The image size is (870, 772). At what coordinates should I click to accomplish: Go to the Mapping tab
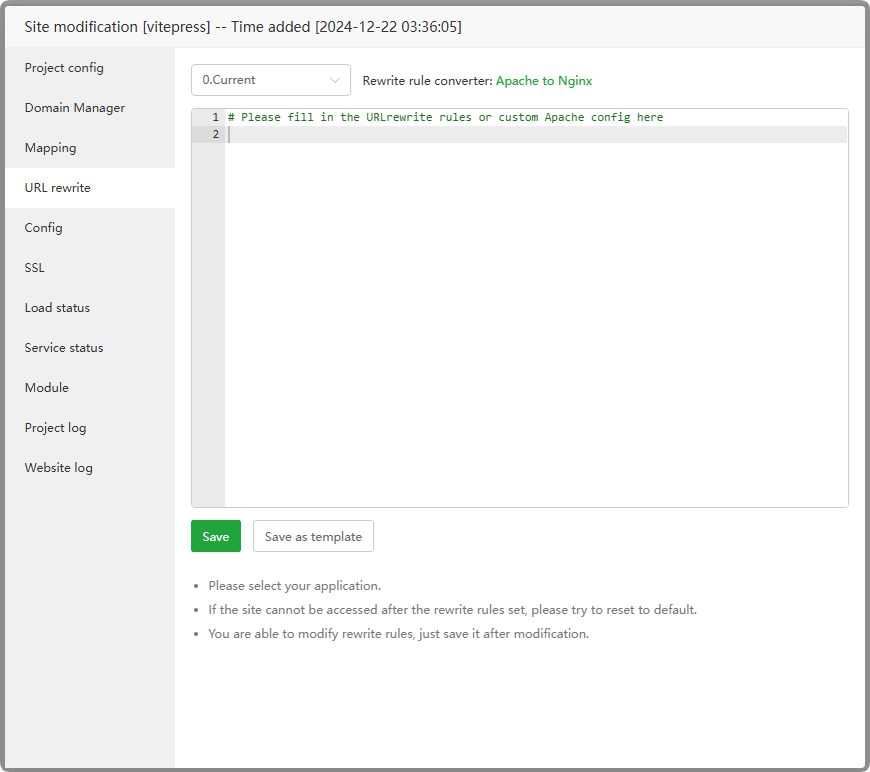pyautogui.click(x=51, y=148)
